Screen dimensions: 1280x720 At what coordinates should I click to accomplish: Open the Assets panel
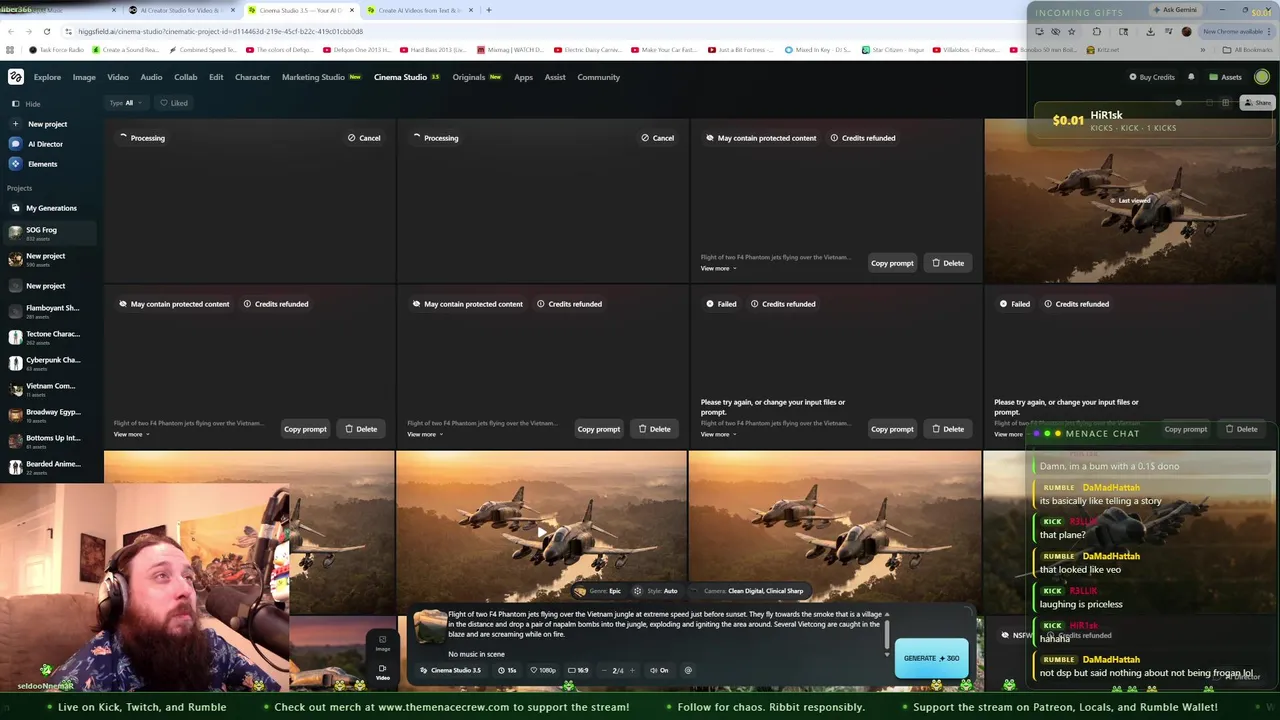pyautogui.click(x=1226, y=77)
